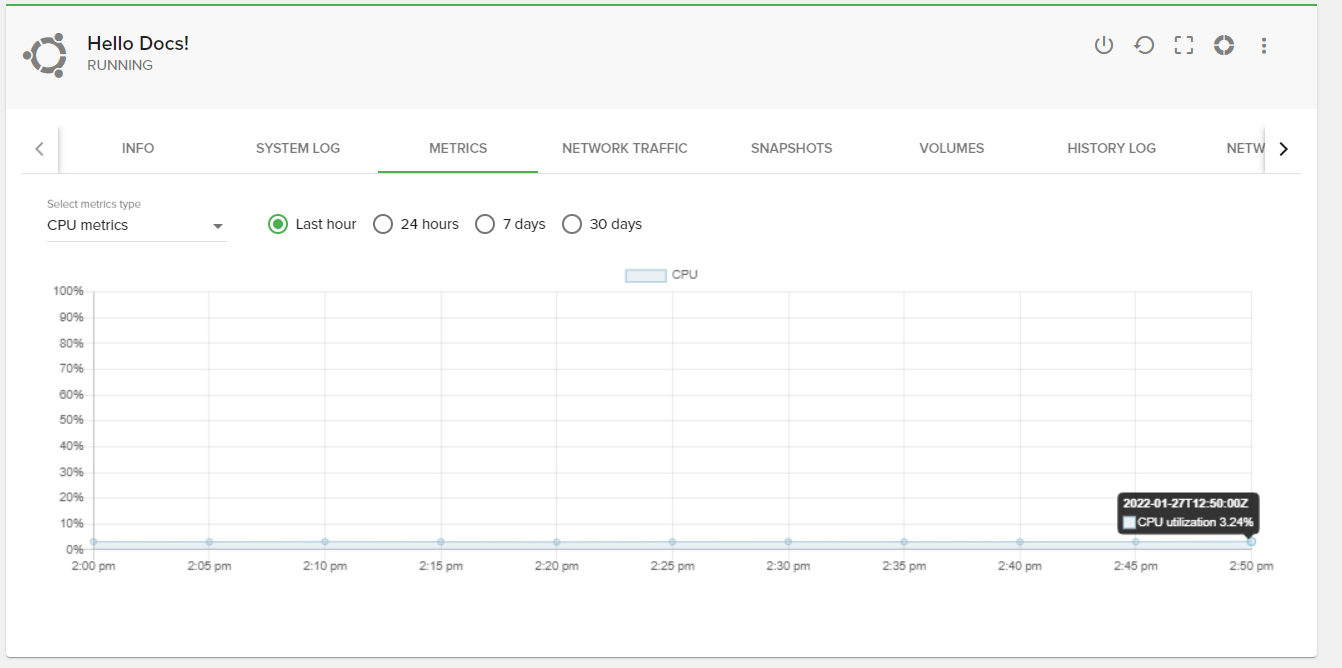View the History Log tab
The image size is (1342, 668).
[x=1111, y=148]
